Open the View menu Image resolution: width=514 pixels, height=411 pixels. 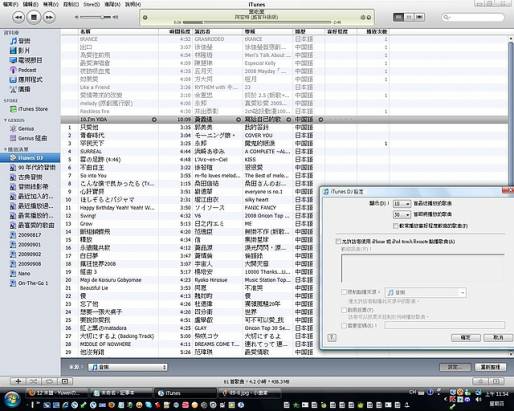click(51, 4)
